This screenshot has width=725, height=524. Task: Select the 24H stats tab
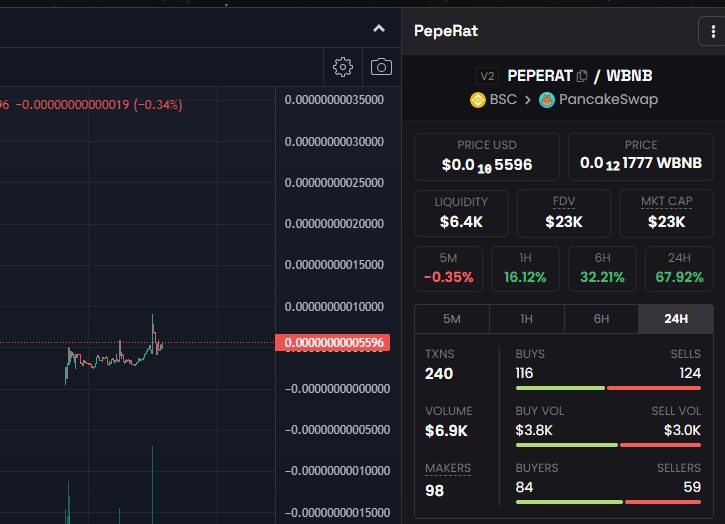click(676, 319)
